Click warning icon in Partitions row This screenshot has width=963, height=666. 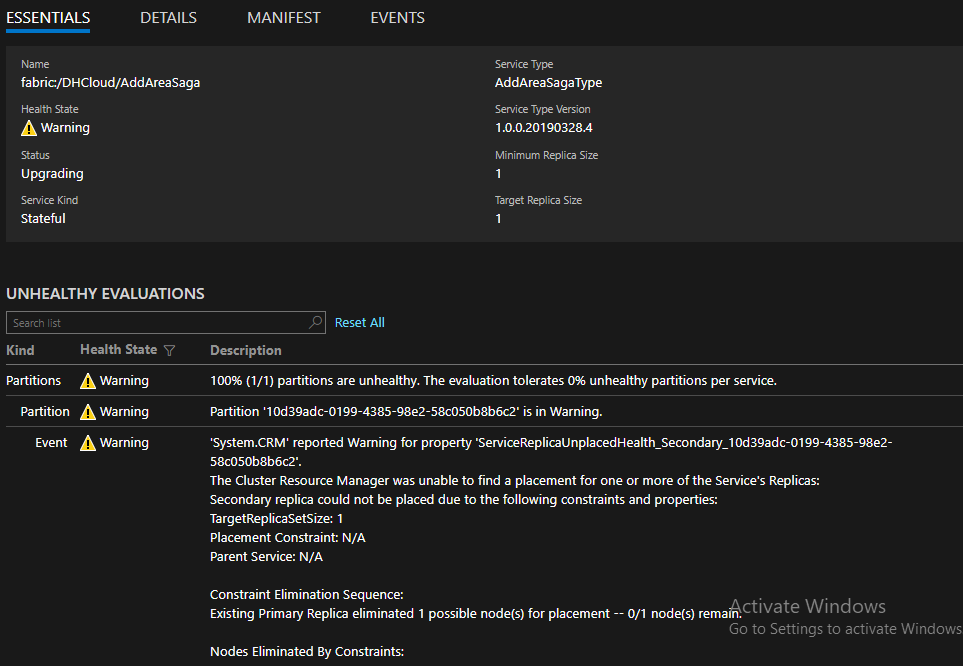click(88, 381)
